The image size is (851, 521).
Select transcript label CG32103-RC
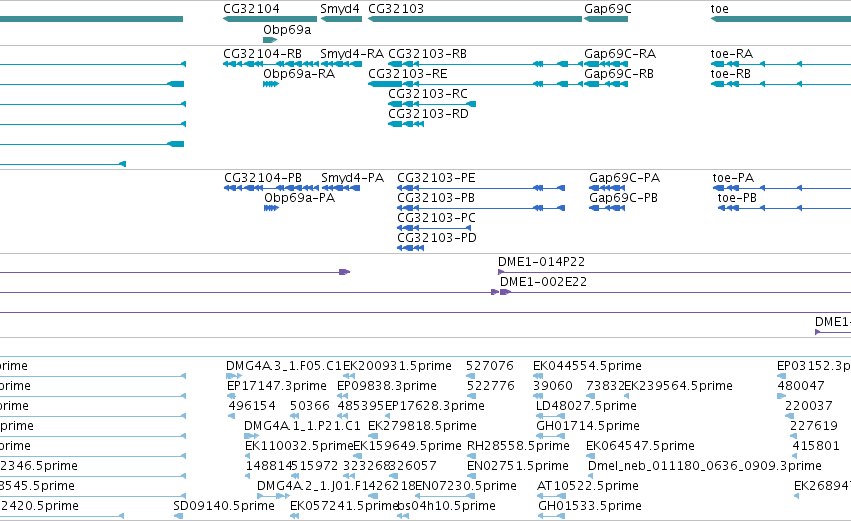428,94
